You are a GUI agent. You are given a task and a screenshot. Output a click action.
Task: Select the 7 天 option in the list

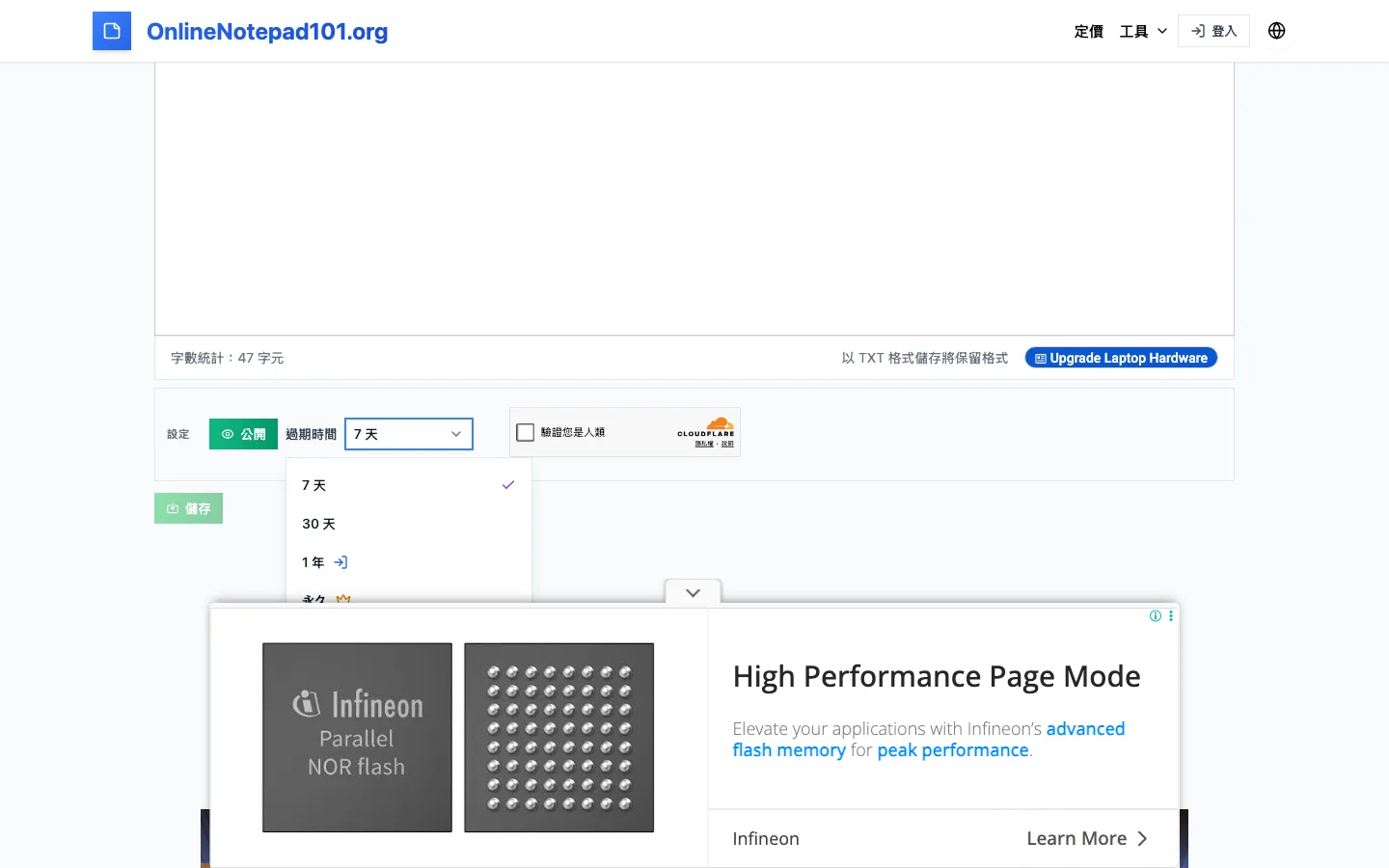click(409, 485)
